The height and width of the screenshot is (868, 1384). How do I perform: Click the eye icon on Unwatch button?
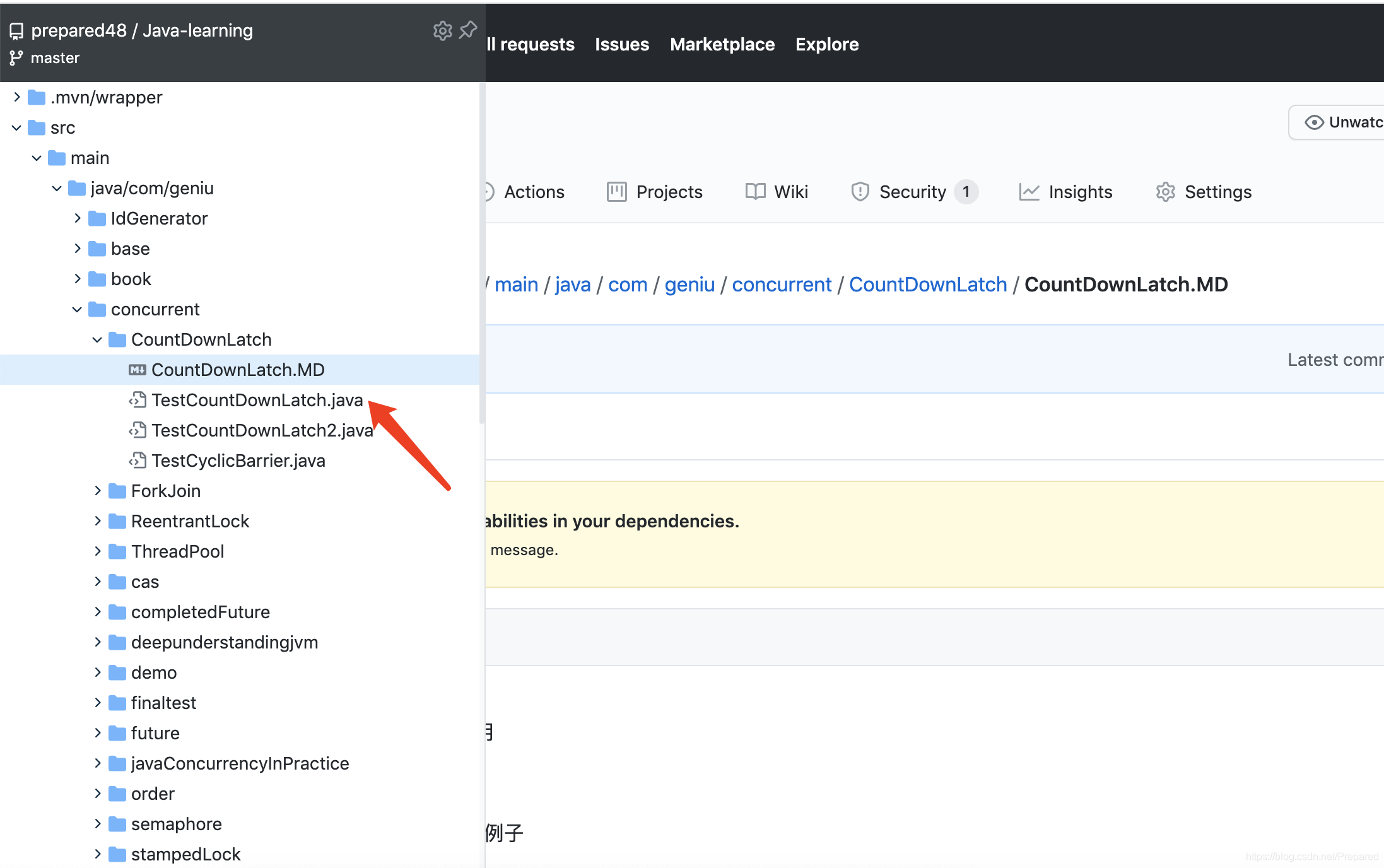coord(1314,122)
